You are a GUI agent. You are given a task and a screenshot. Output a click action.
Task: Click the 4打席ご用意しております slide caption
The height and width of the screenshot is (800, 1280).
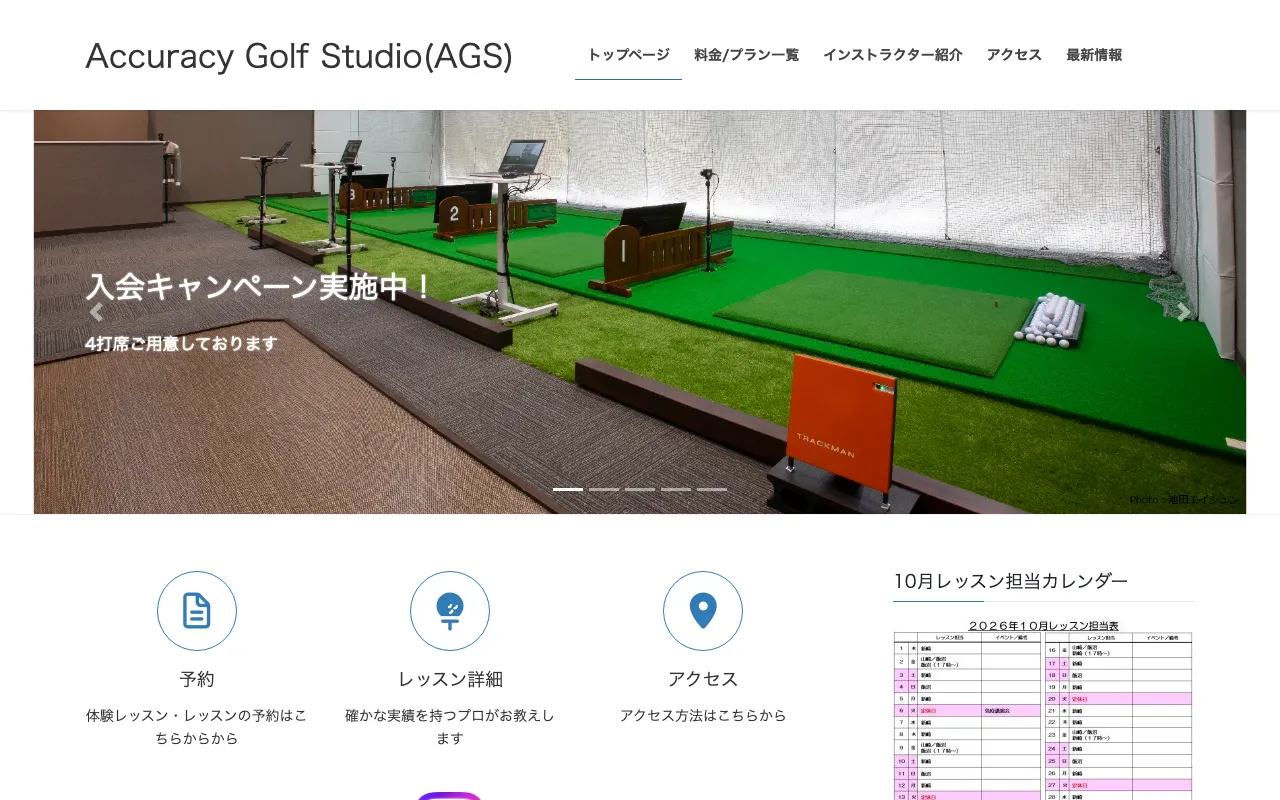[181, 343]
